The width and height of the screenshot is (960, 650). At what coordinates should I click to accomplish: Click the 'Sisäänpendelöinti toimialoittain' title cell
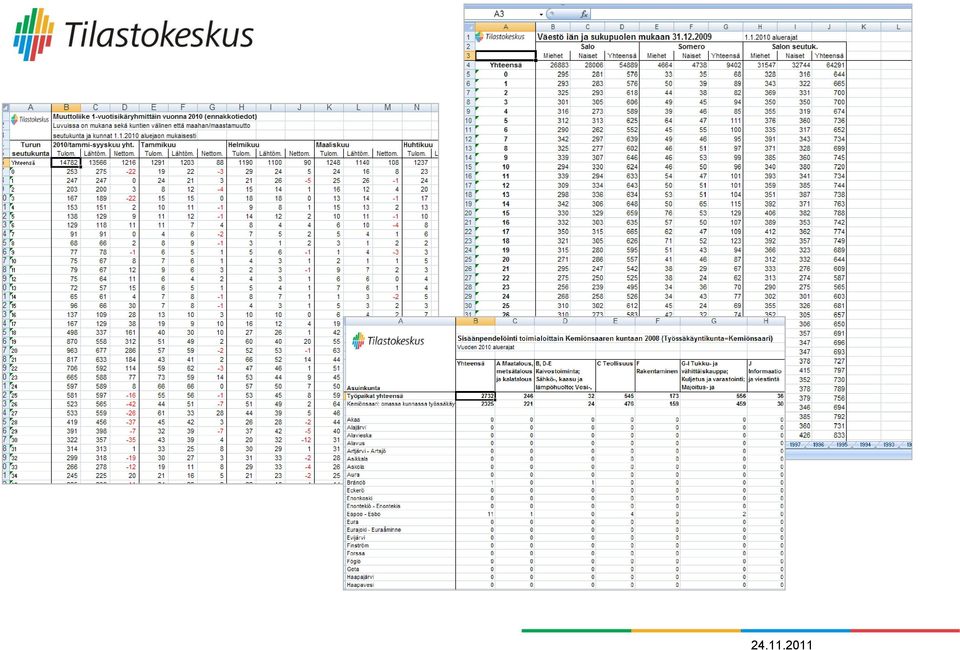point(615,338)
